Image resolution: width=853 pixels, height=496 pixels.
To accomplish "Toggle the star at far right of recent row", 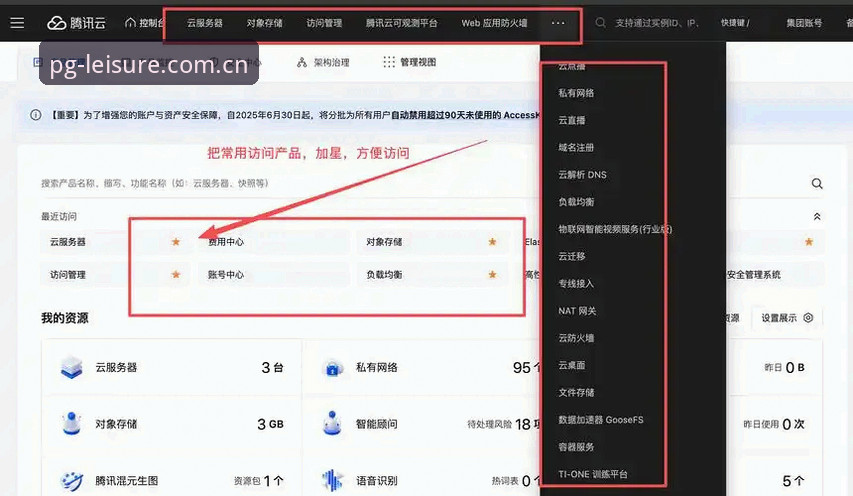I will (x=809, y=241).
